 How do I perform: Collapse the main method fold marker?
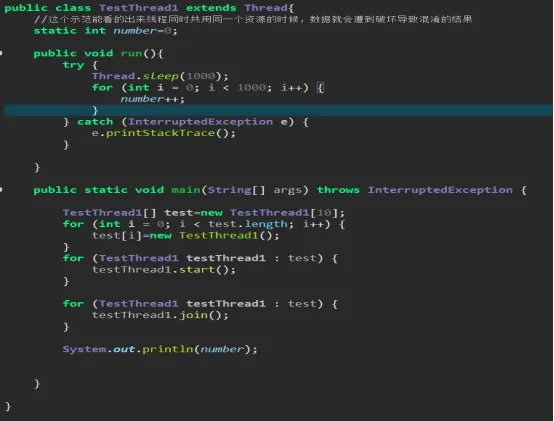1,190
